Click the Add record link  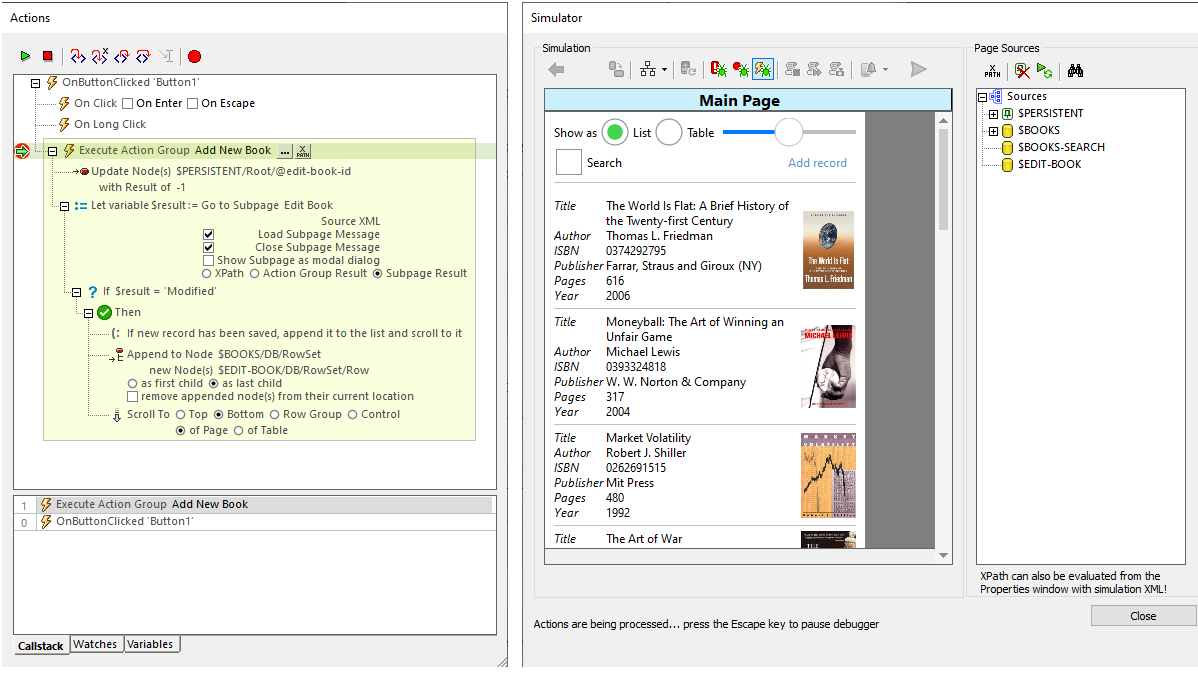(x=817, y=163)
